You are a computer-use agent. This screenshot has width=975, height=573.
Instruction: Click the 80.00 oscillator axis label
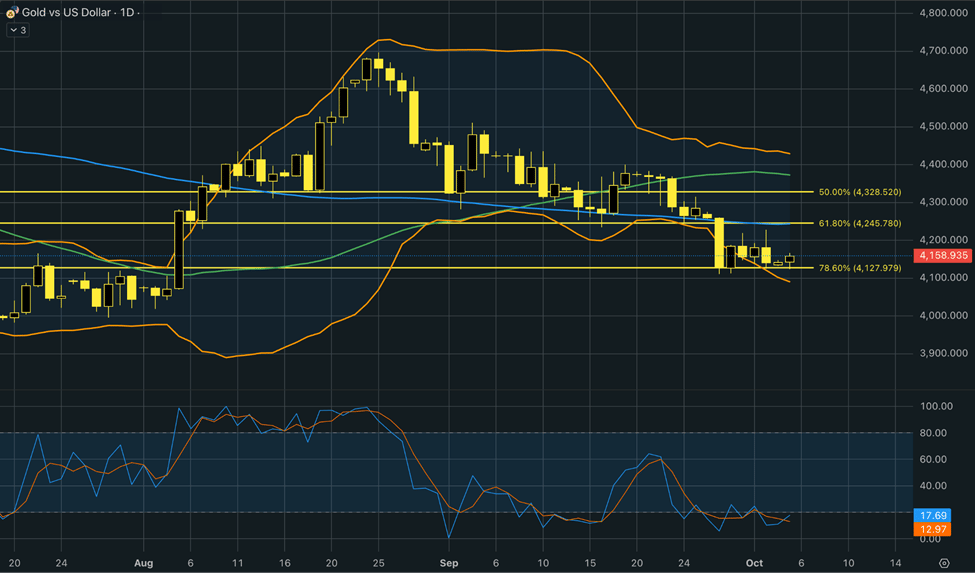tap(933, 433)
